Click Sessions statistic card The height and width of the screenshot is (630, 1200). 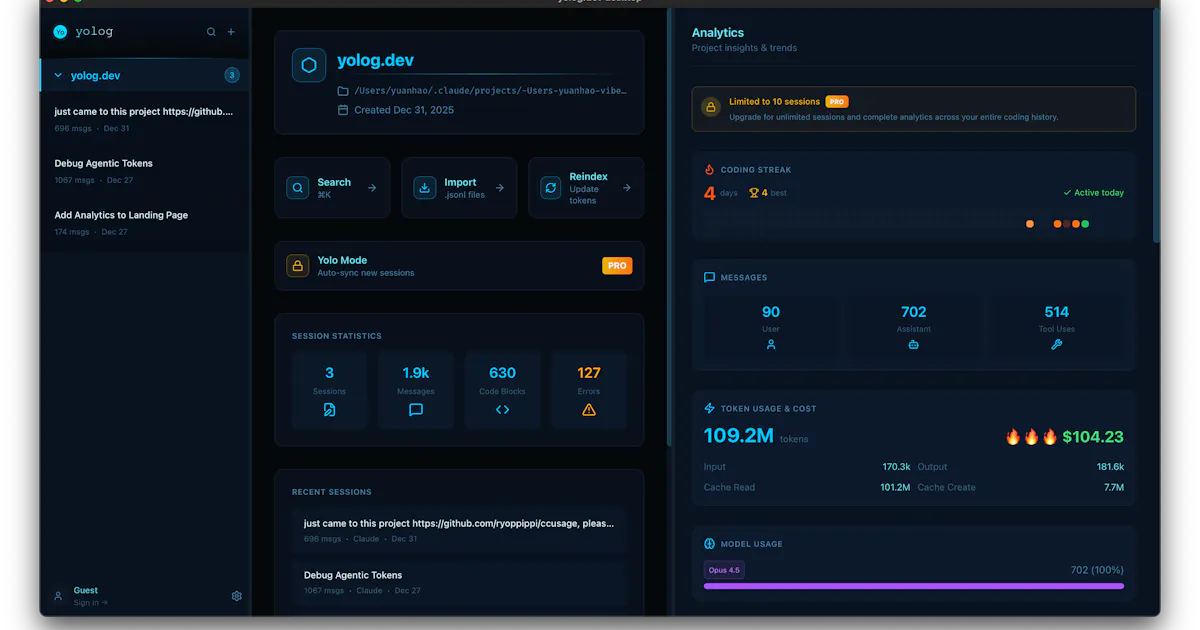point(329,390)
